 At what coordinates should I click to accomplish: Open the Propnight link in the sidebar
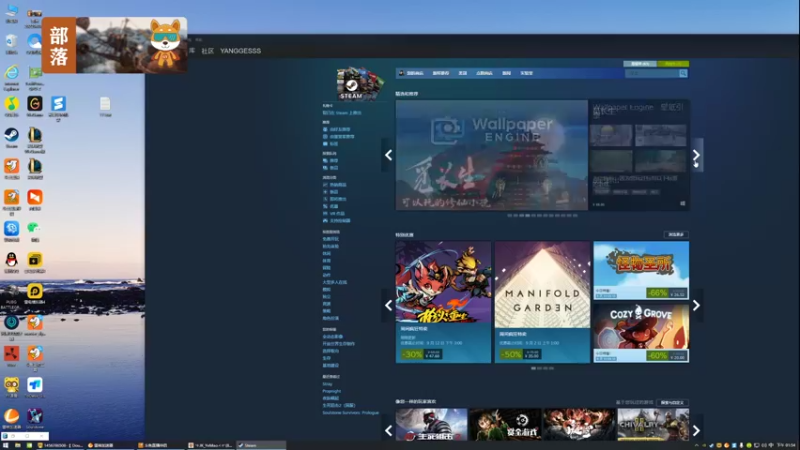(332, 391)
